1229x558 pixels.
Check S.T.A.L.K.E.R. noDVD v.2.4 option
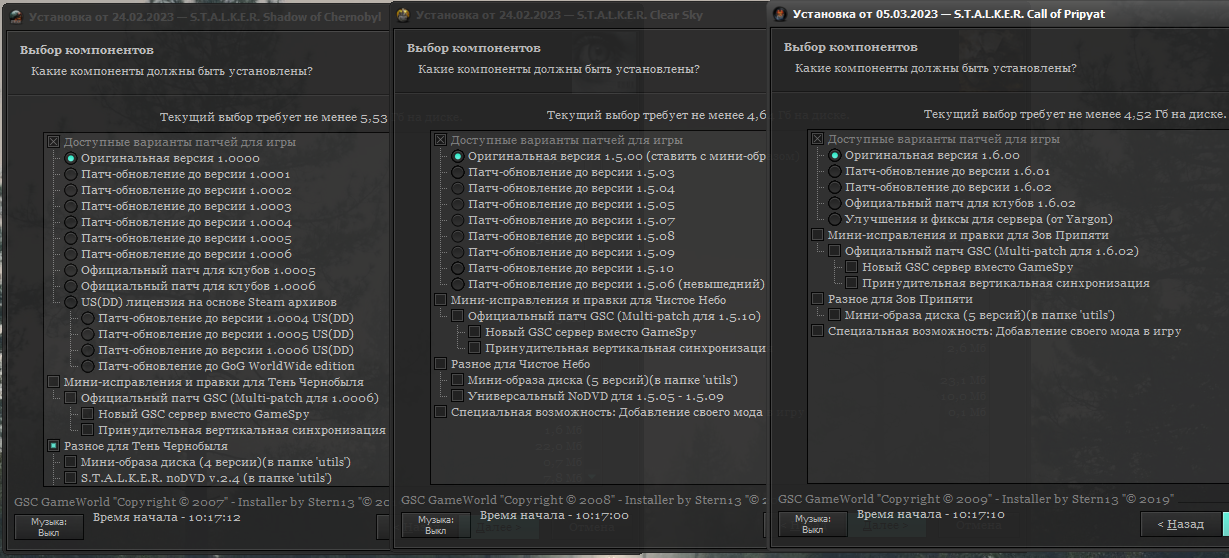point(71,478)
